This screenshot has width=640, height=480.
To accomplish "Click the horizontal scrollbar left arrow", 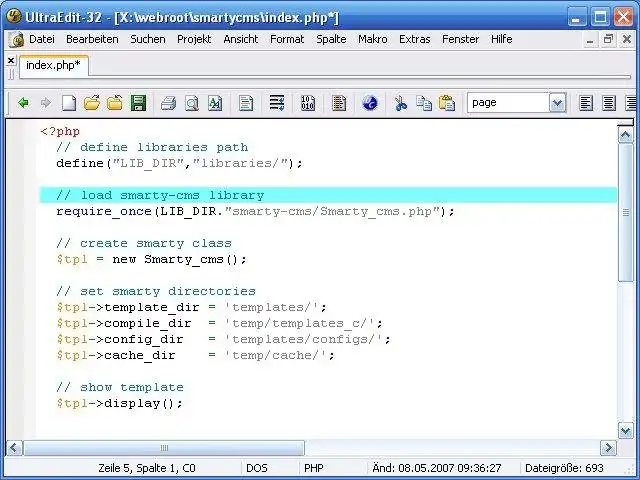I will pos(14,448).
